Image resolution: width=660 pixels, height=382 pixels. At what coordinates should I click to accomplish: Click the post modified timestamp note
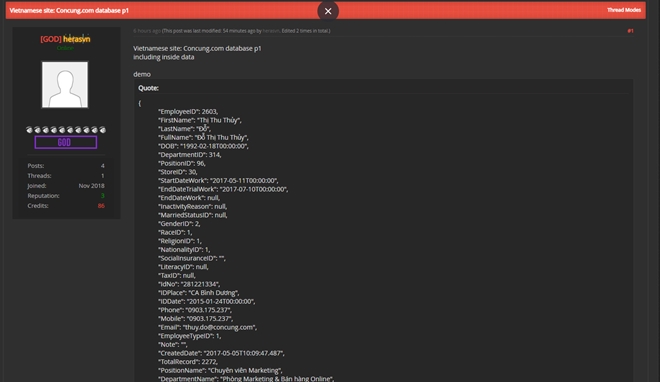(246, 31)
